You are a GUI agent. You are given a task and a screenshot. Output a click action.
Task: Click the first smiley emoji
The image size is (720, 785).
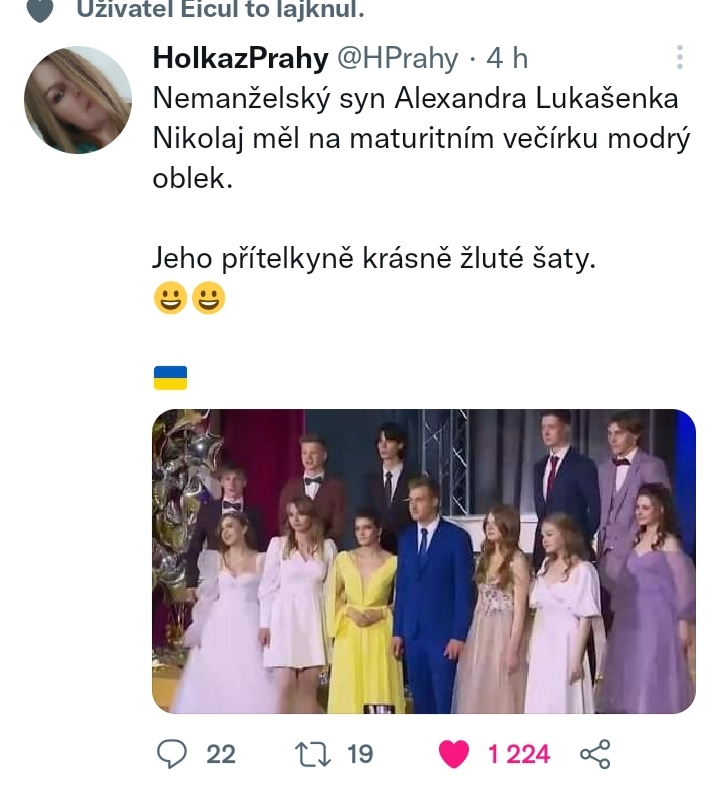pos(170,298)
